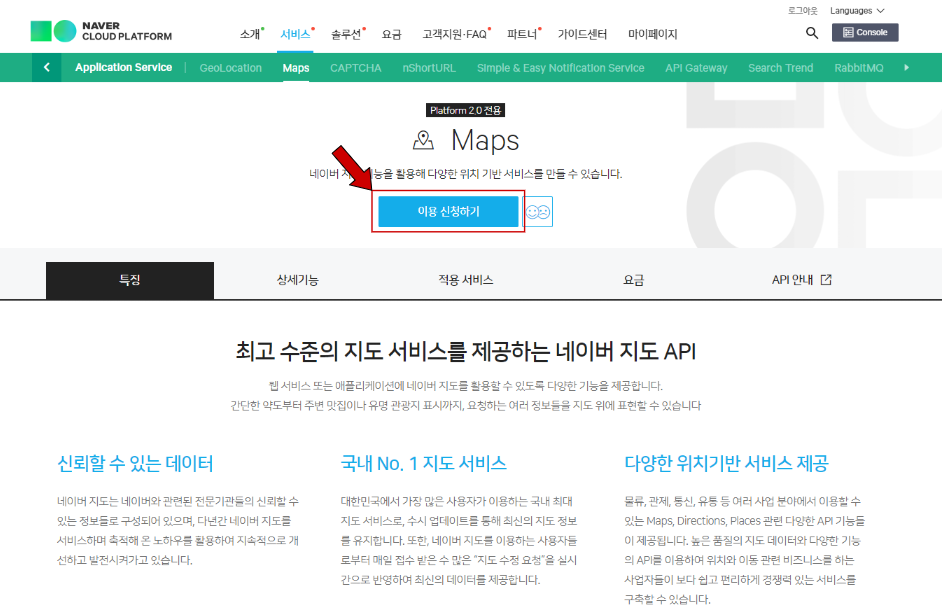Screen dimensions: 942x615
Task: Click the heading 국내 No. 1 지도 서비스
Action: pyautogui.click(x=424, y=463)
